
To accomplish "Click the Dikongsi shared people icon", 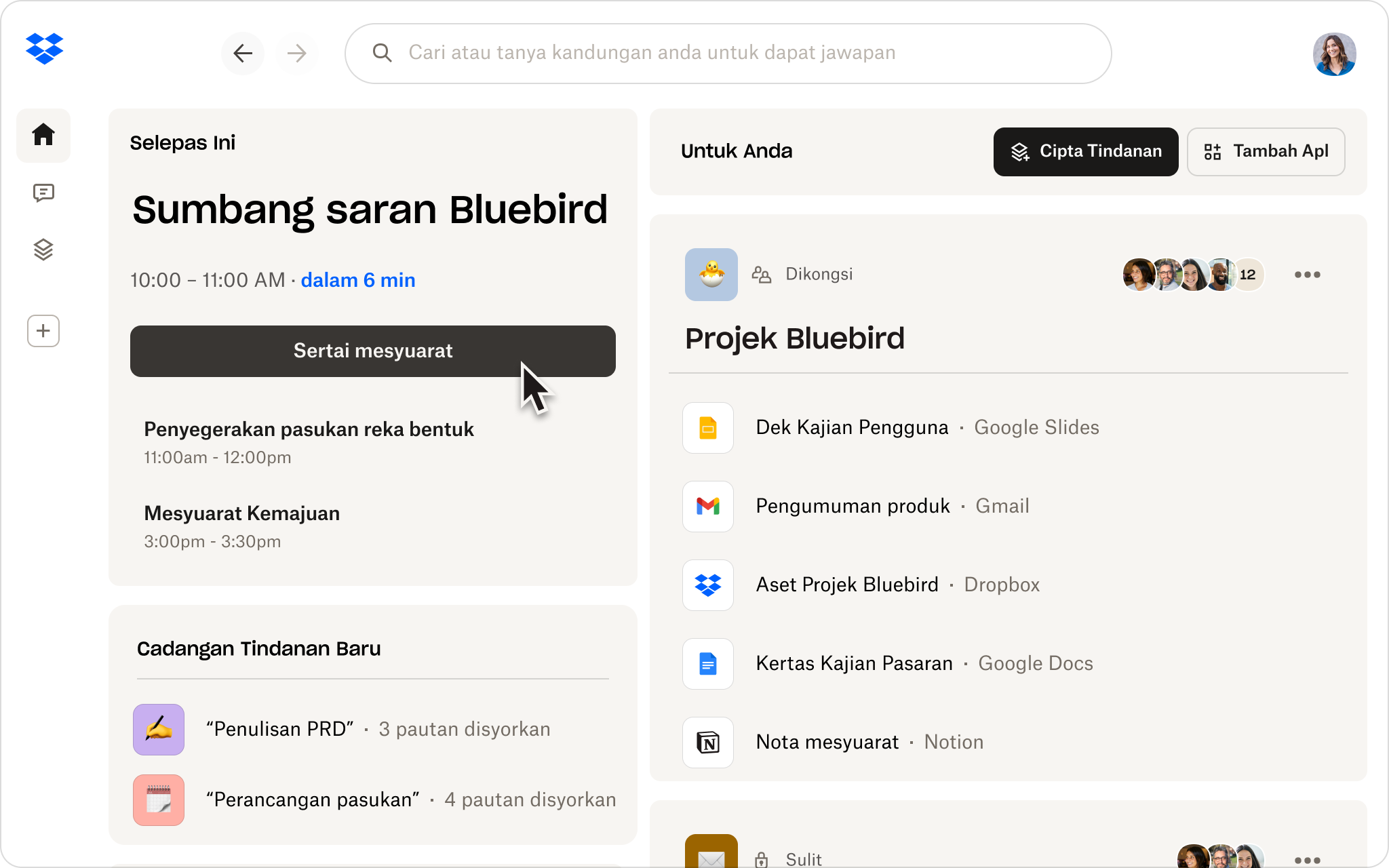I will pos(762,275).
